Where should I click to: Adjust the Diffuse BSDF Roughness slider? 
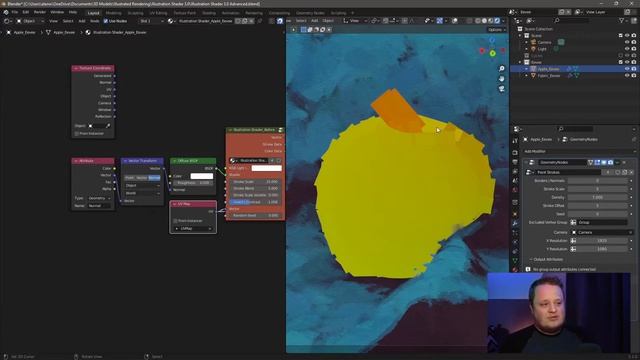[x=193, y=183]
